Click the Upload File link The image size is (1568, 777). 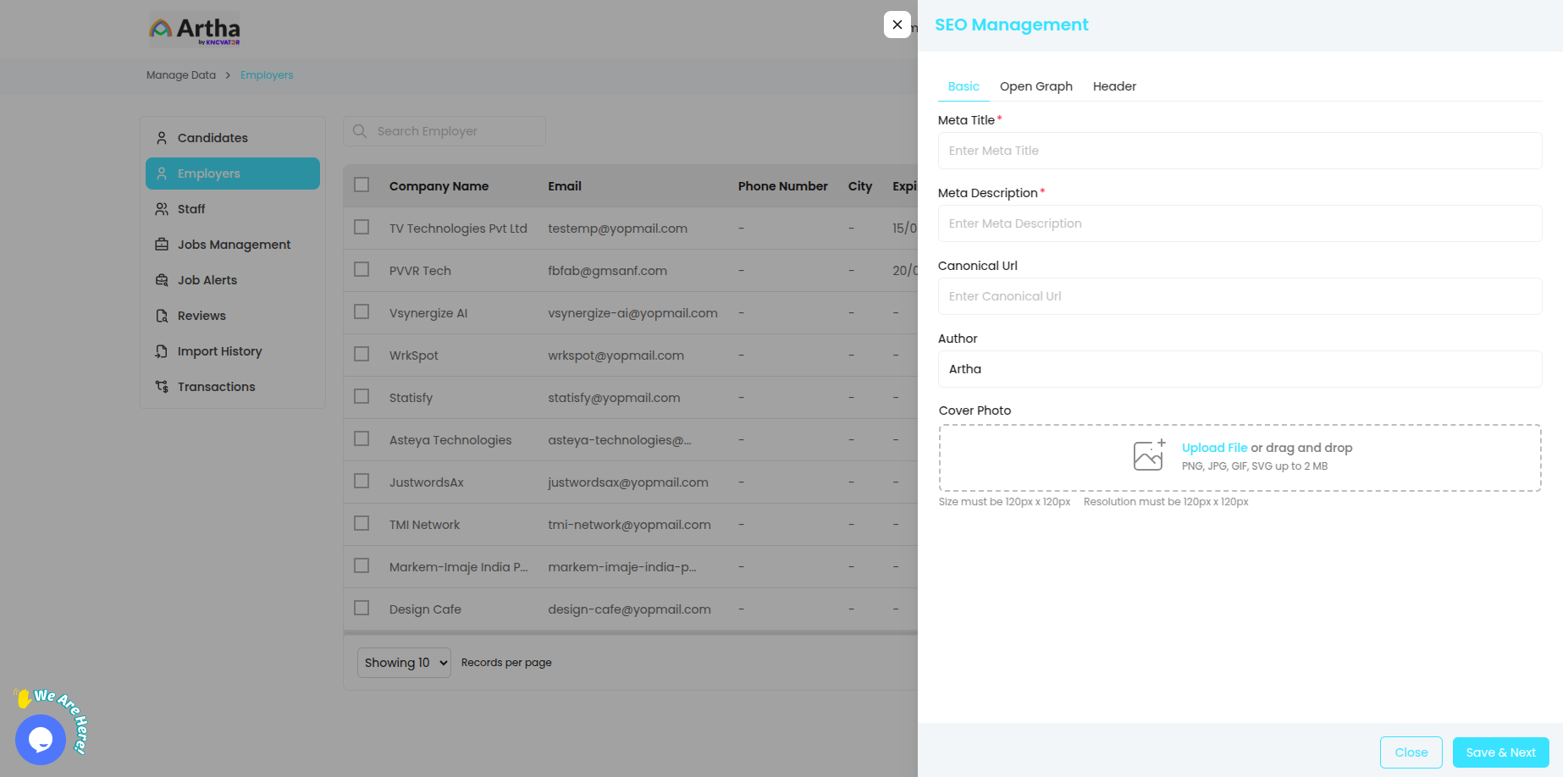pyautogui.click(x=1214, y=448)
